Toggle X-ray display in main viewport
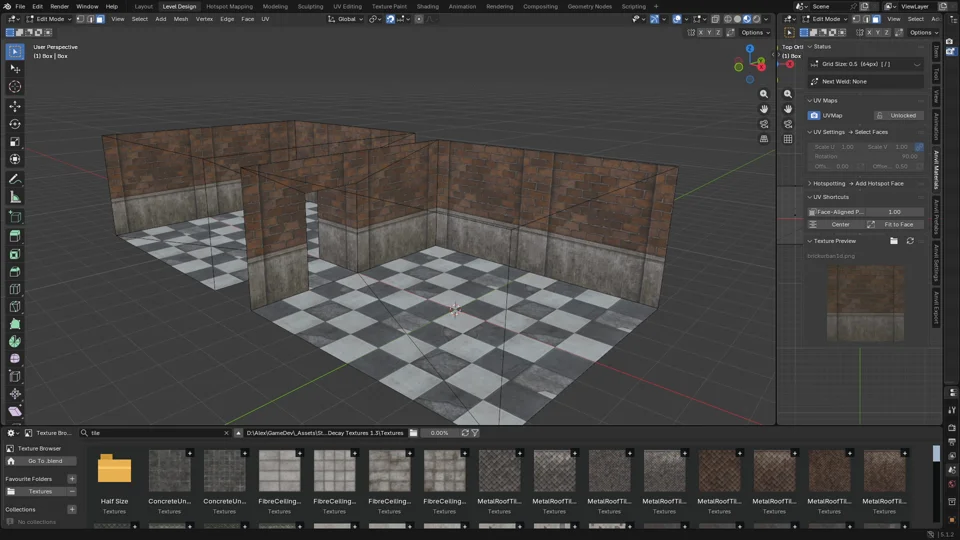The image size is (960, 540). (714, 19)
